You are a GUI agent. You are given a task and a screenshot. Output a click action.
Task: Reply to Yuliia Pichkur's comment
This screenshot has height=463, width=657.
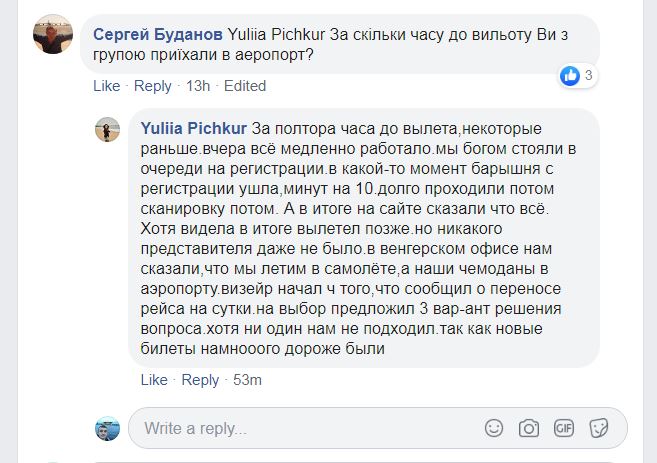[200, 380]
